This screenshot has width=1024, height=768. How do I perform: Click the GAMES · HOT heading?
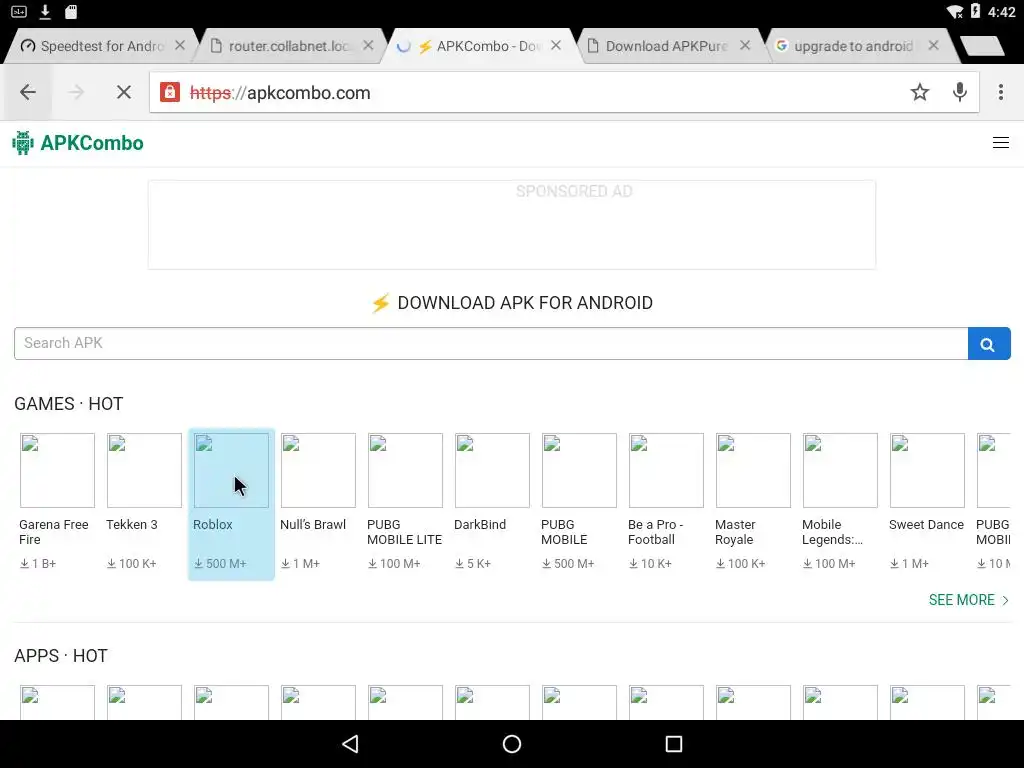(x=69, y=404)
